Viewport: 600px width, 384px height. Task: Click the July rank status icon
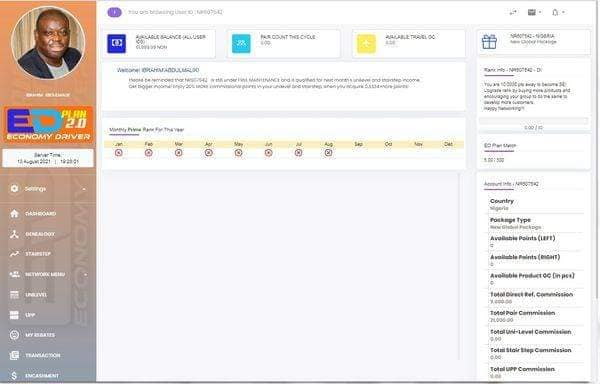tap(298, 153)
